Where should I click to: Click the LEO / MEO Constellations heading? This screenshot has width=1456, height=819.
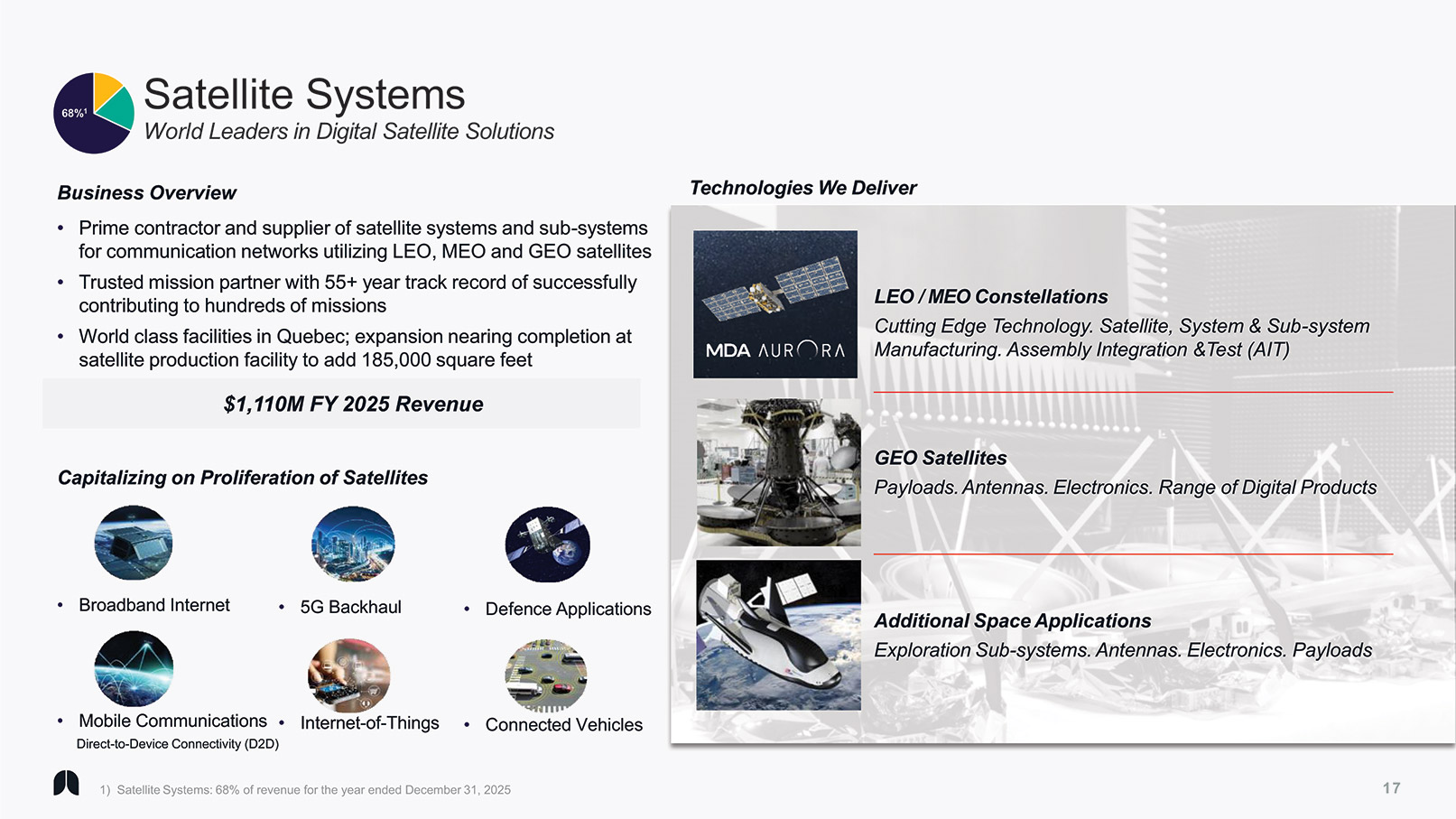[990, 297]
